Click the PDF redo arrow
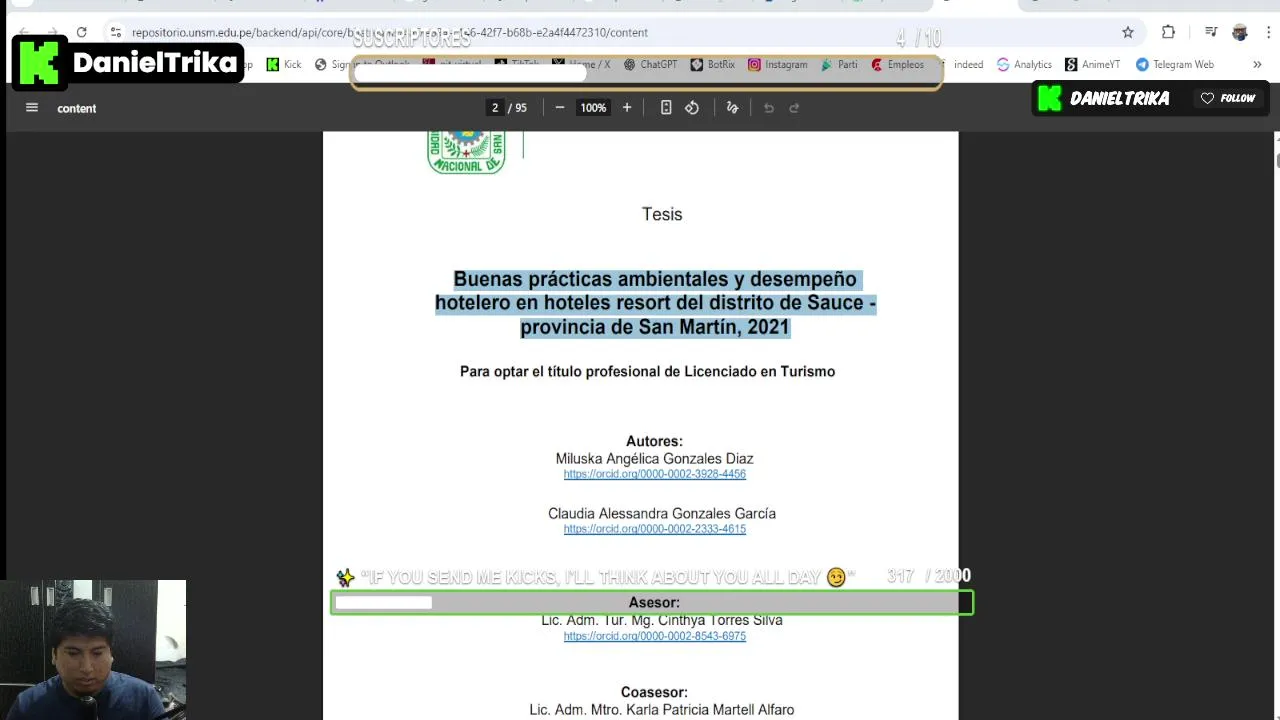 [x=795, y=107]
